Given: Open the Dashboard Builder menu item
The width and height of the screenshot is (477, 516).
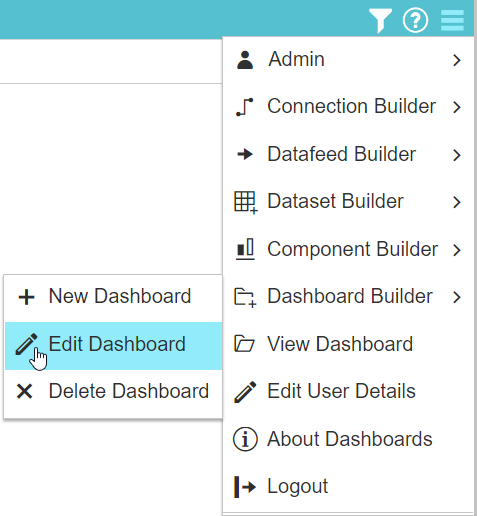Looking at the screenshot, I should click(x=348, y=297).
